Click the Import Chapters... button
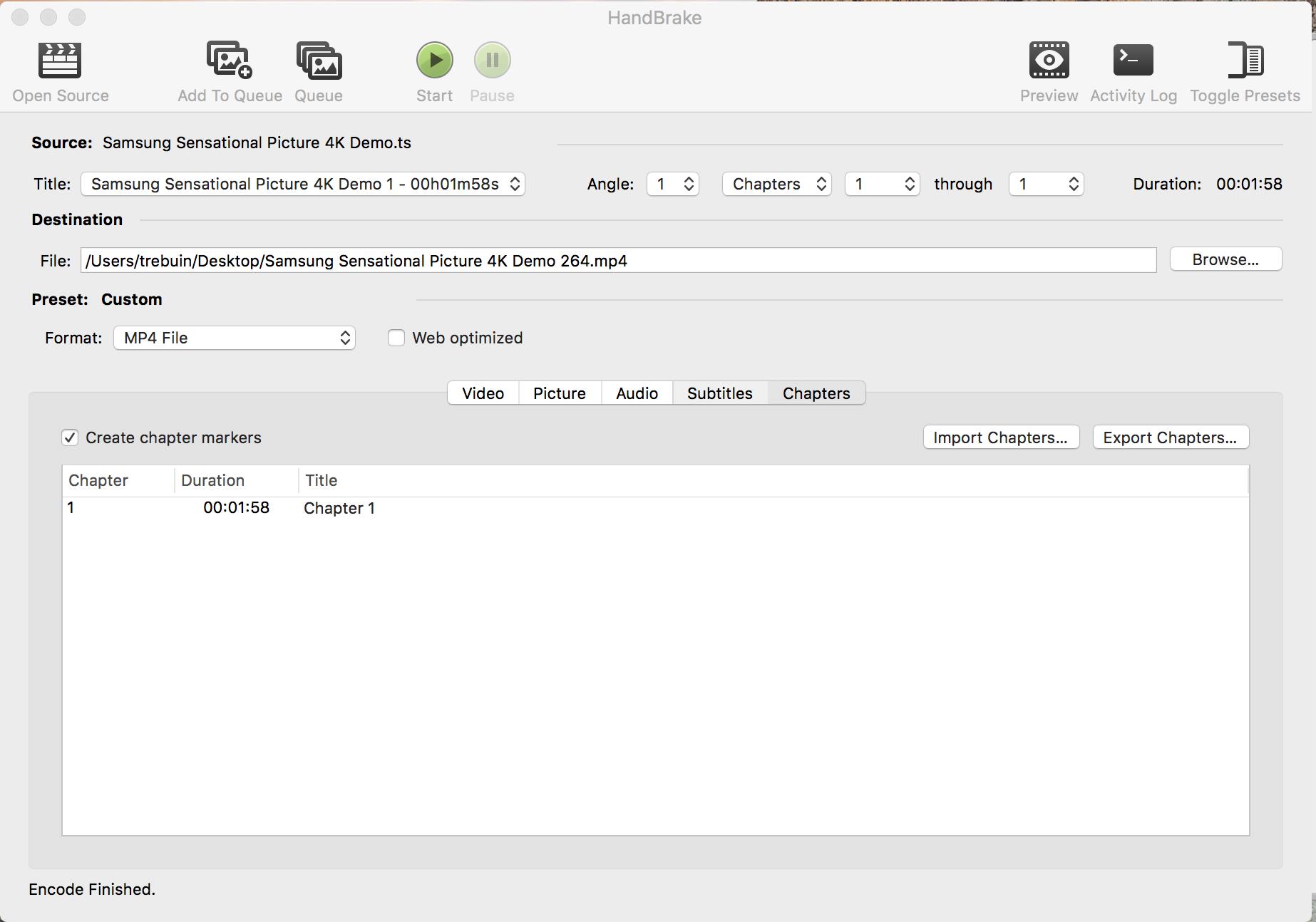 1001,437
